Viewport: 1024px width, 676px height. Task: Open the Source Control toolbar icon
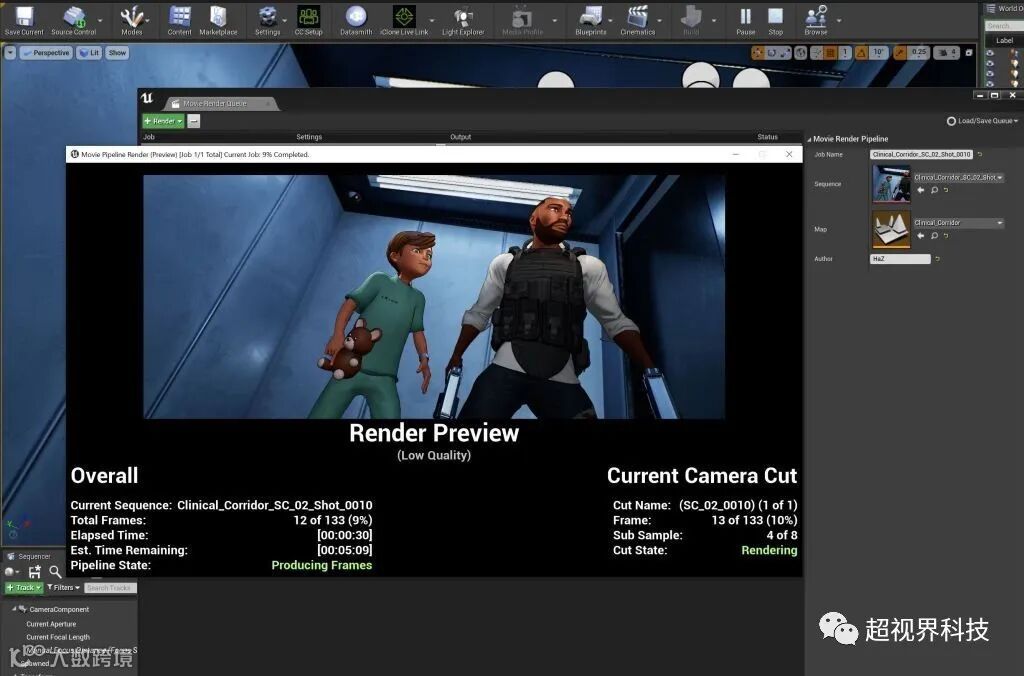click(73, 21)
